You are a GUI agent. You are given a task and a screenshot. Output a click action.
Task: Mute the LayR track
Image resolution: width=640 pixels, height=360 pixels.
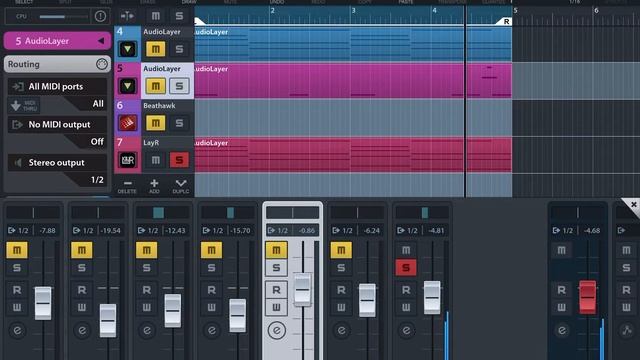(156, 160)
